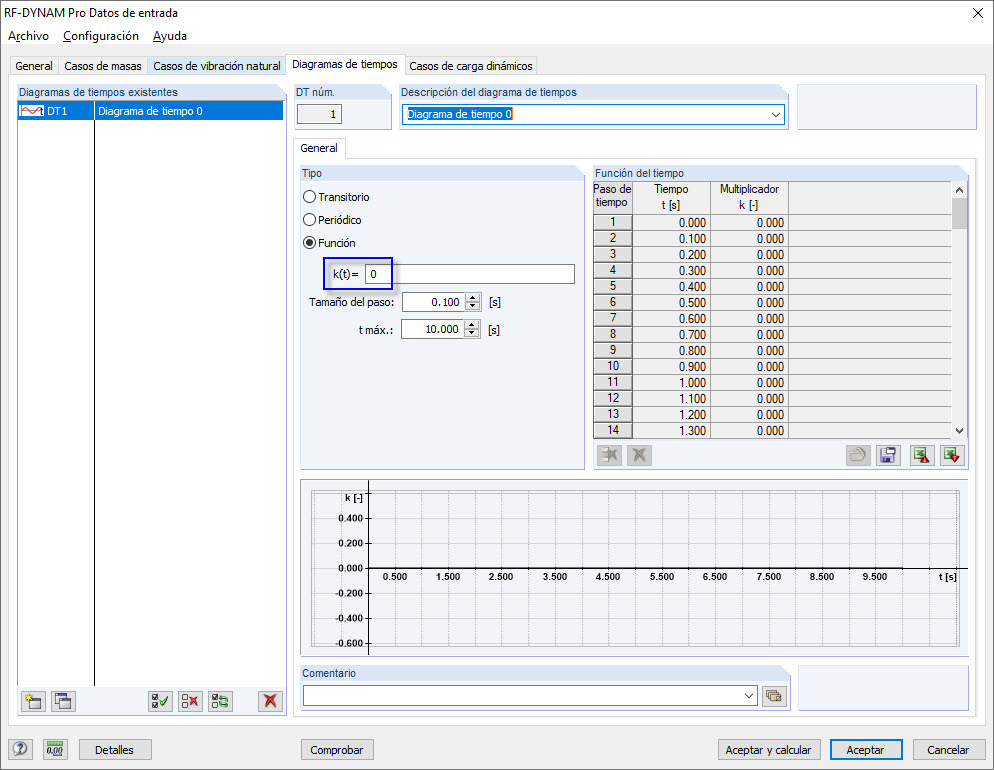This screenshot has width=994, height=770.
Task: Close the RF-DYNAM Pro dialog window
Action: [x=978, y=13]
